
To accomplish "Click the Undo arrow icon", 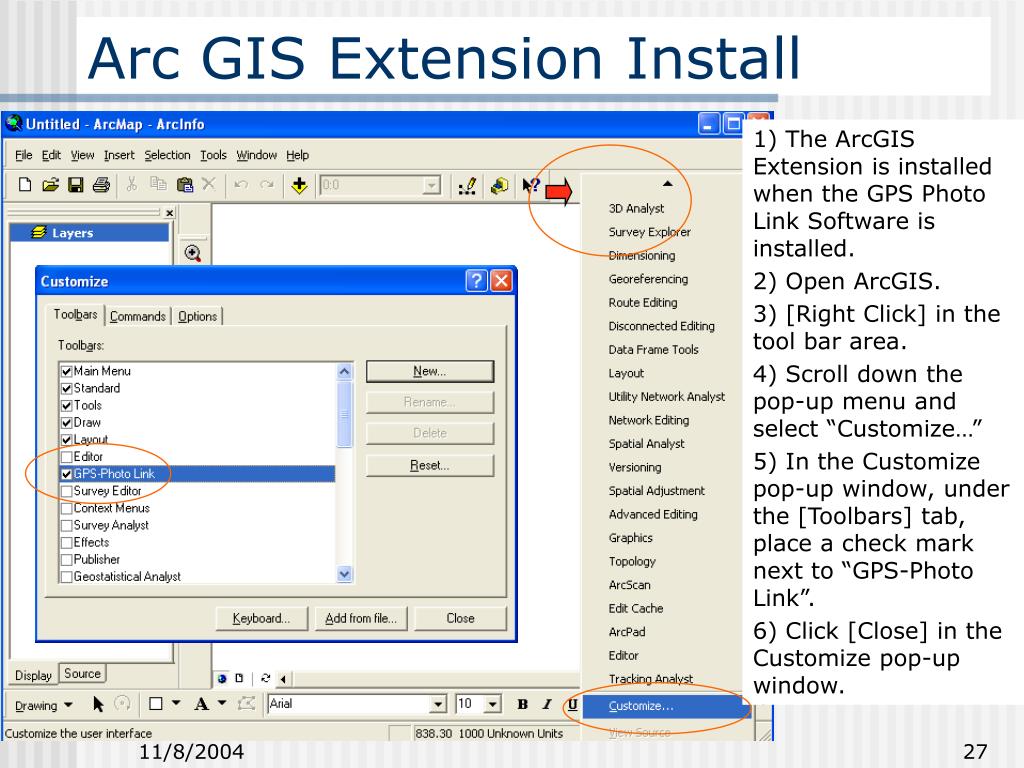I will (x=241, y=185).
